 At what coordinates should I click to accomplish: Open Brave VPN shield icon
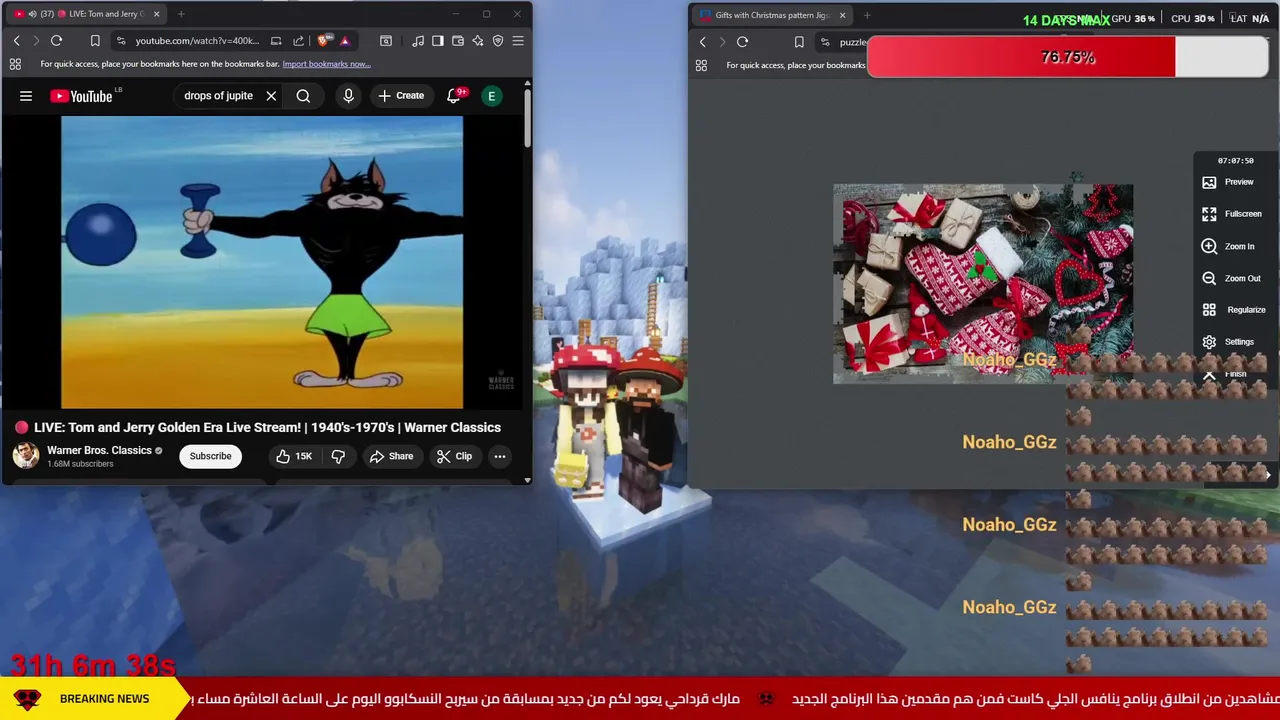coord(498,41)
